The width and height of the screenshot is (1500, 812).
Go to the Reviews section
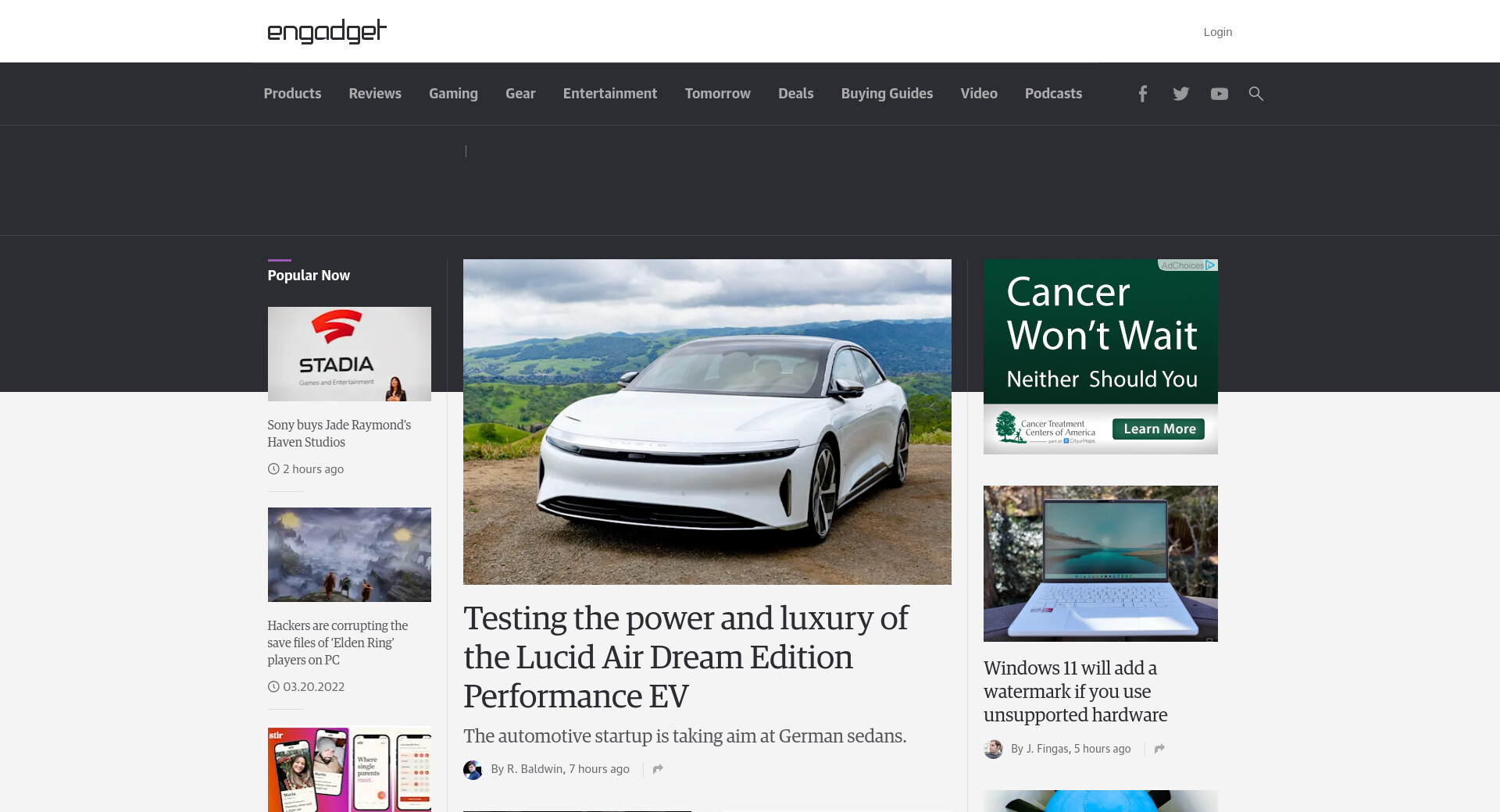(375, 94)
